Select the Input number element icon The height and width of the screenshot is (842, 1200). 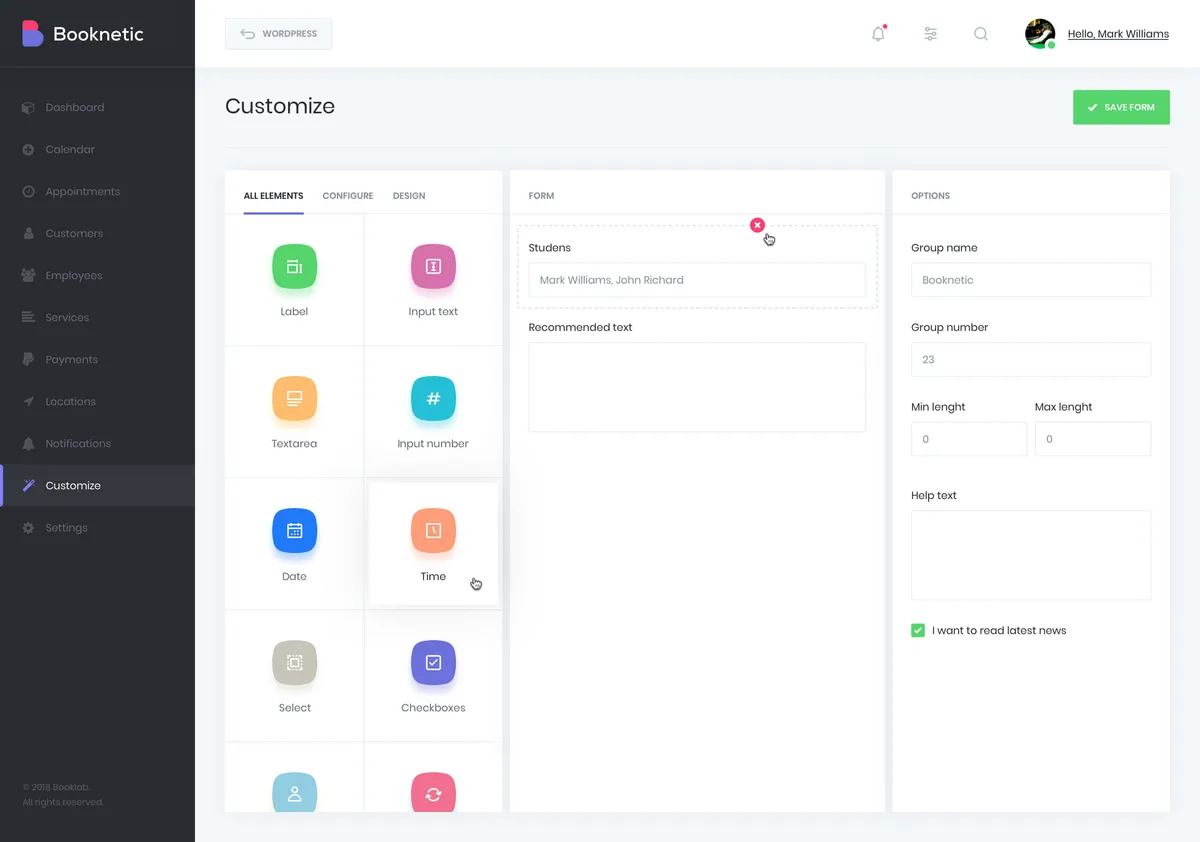pos(433,398)
